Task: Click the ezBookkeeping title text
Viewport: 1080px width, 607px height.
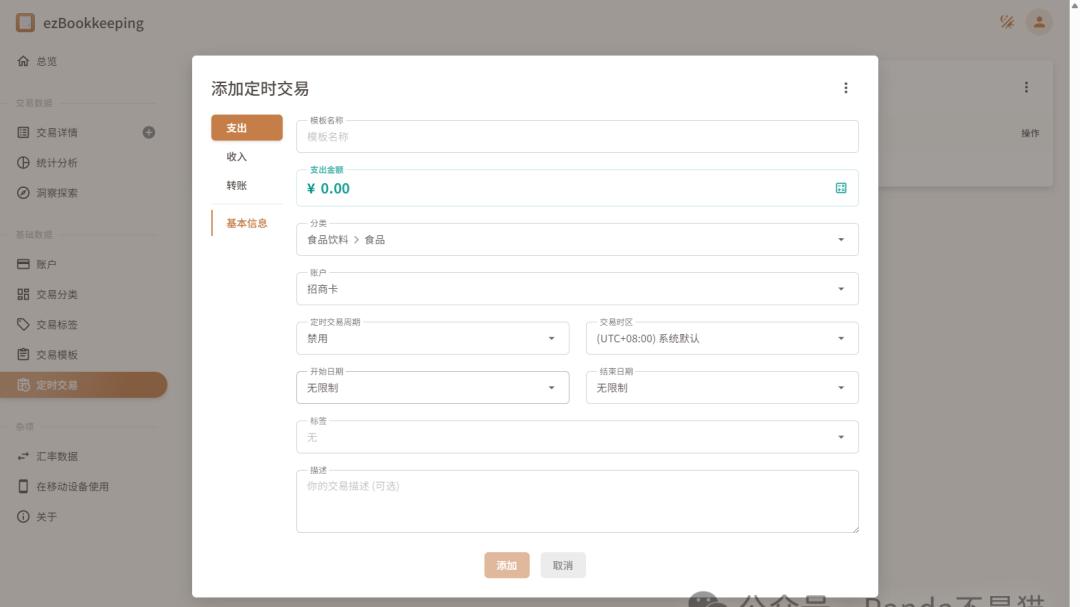Action: click(x=94, y=23)
